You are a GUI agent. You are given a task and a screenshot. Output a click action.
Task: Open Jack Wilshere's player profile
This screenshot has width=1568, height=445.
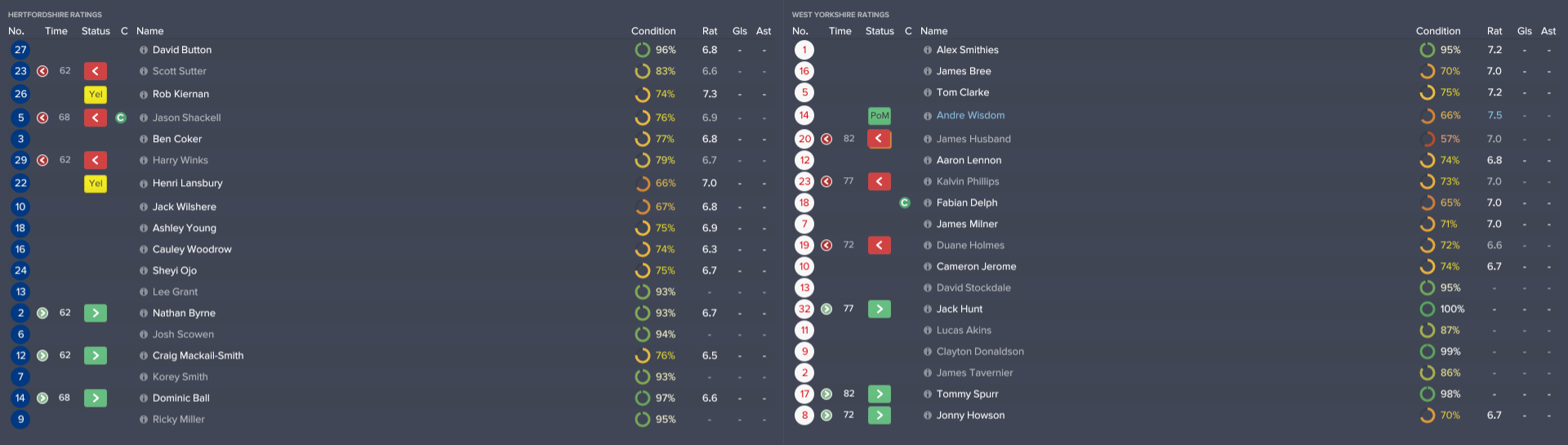tap(185, 207)
